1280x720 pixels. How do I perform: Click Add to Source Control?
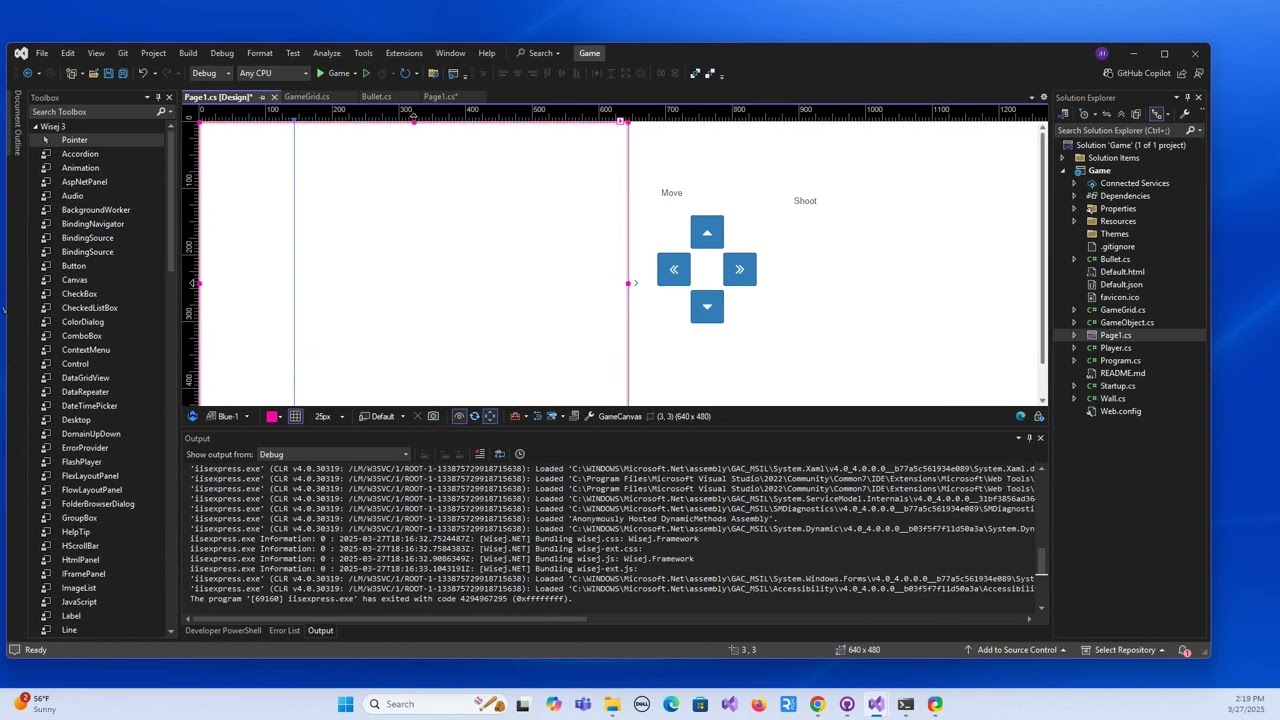[x=1017, y=650]
